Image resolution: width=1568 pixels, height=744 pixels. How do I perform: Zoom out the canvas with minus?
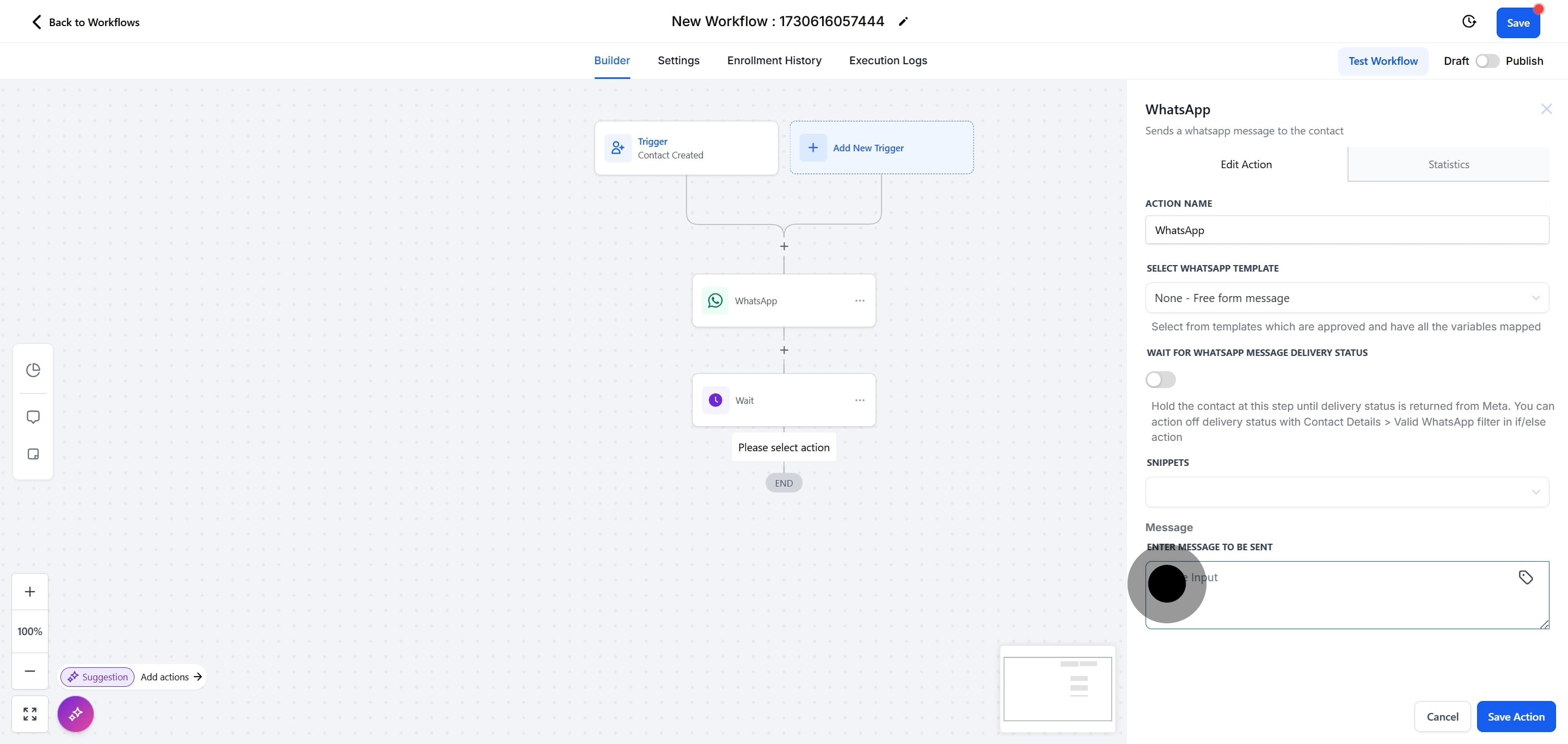click(30, 671)
